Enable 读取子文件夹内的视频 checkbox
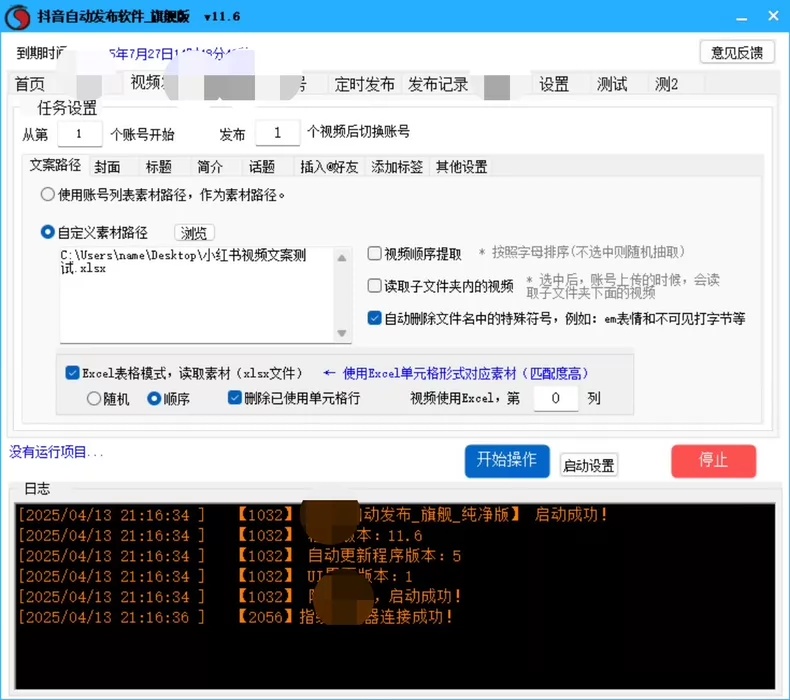Image resolution: width=790 pixels, height=700 pixels. point(374,286)
